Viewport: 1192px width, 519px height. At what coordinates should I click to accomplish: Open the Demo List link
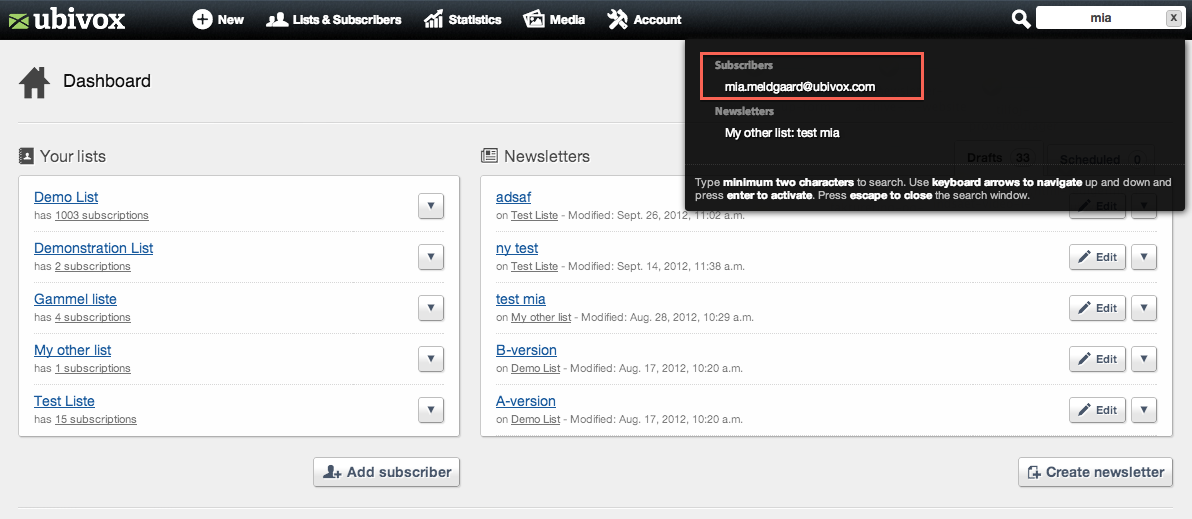click(x=66, y=198)
